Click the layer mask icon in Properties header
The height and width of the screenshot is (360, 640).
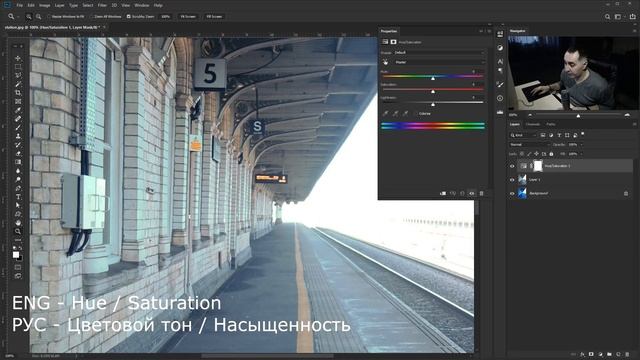393,42
